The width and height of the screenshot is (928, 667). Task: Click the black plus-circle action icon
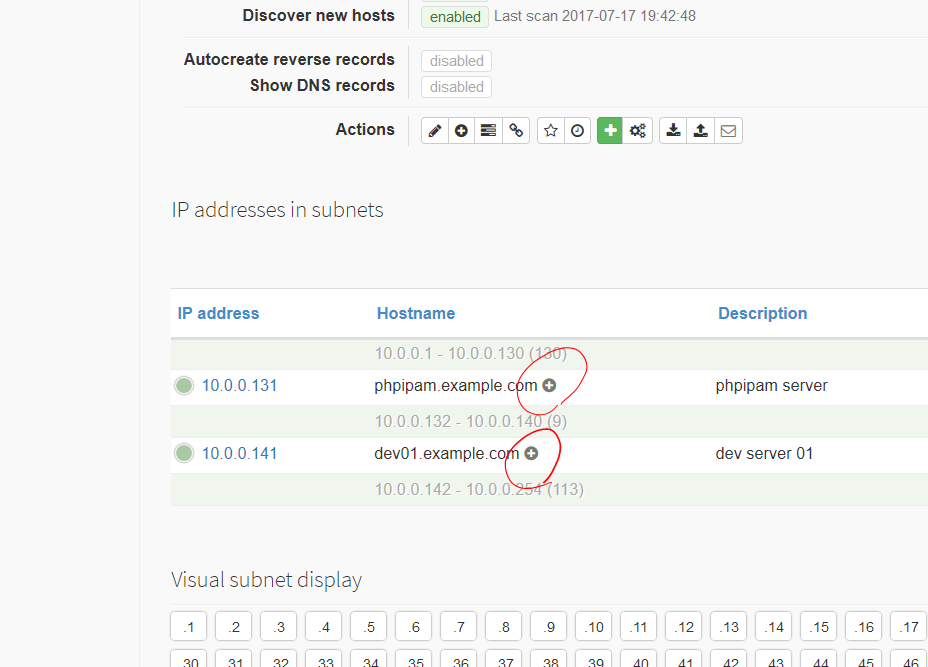(x=461, y=131)
